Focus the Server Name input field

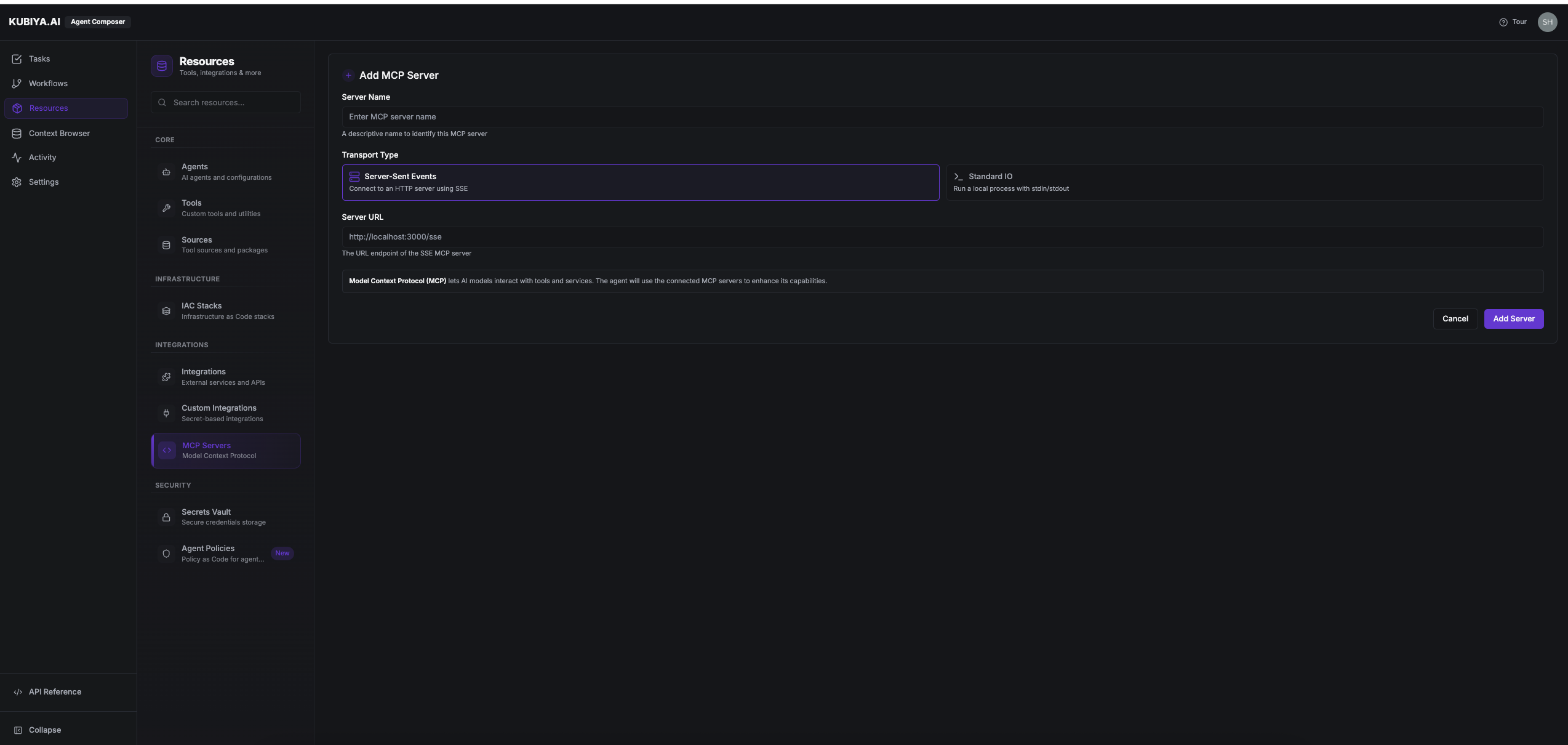pos(943,117)
